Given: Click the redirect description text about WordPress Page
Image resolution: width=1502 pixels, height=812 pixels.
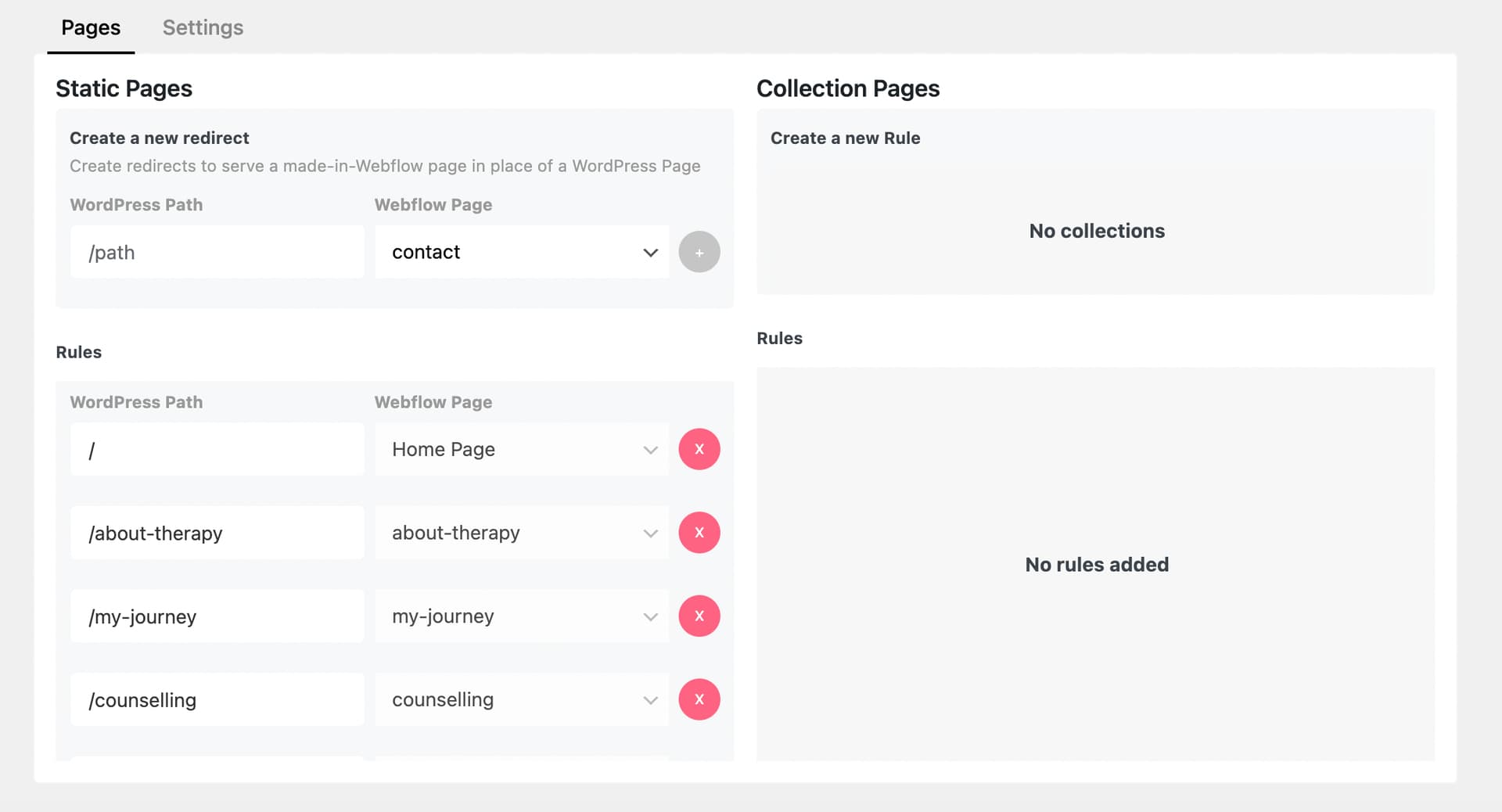Looking at the screenshot, I should [385, 166].
